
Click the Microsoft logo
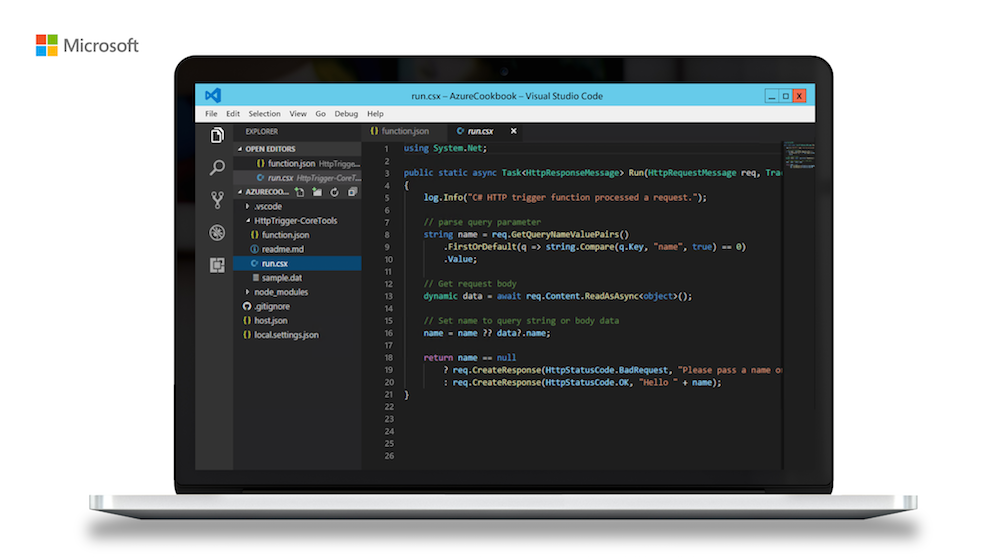click(x=87, y=45)
